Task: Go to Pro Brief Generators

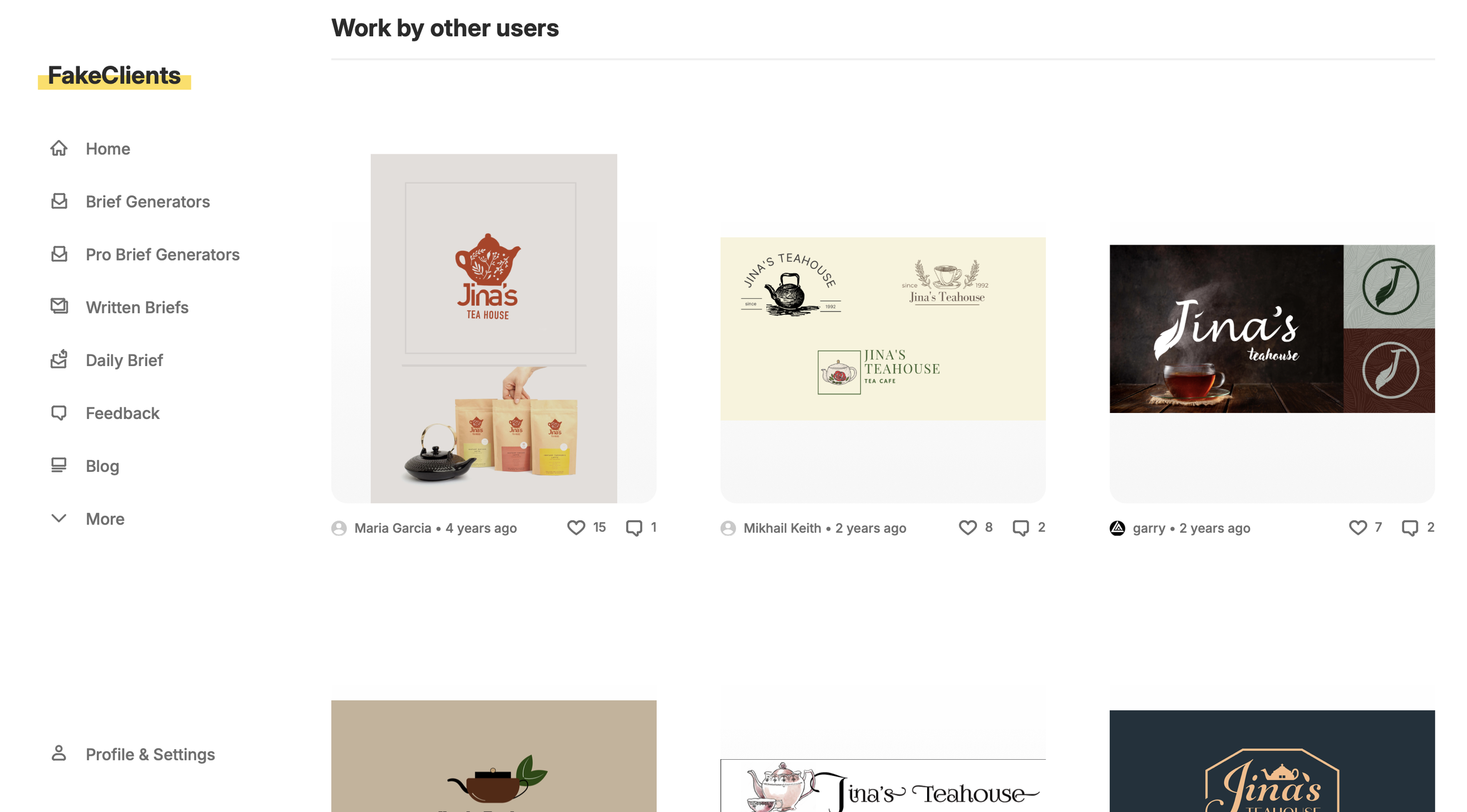Action: pos(162,254)
